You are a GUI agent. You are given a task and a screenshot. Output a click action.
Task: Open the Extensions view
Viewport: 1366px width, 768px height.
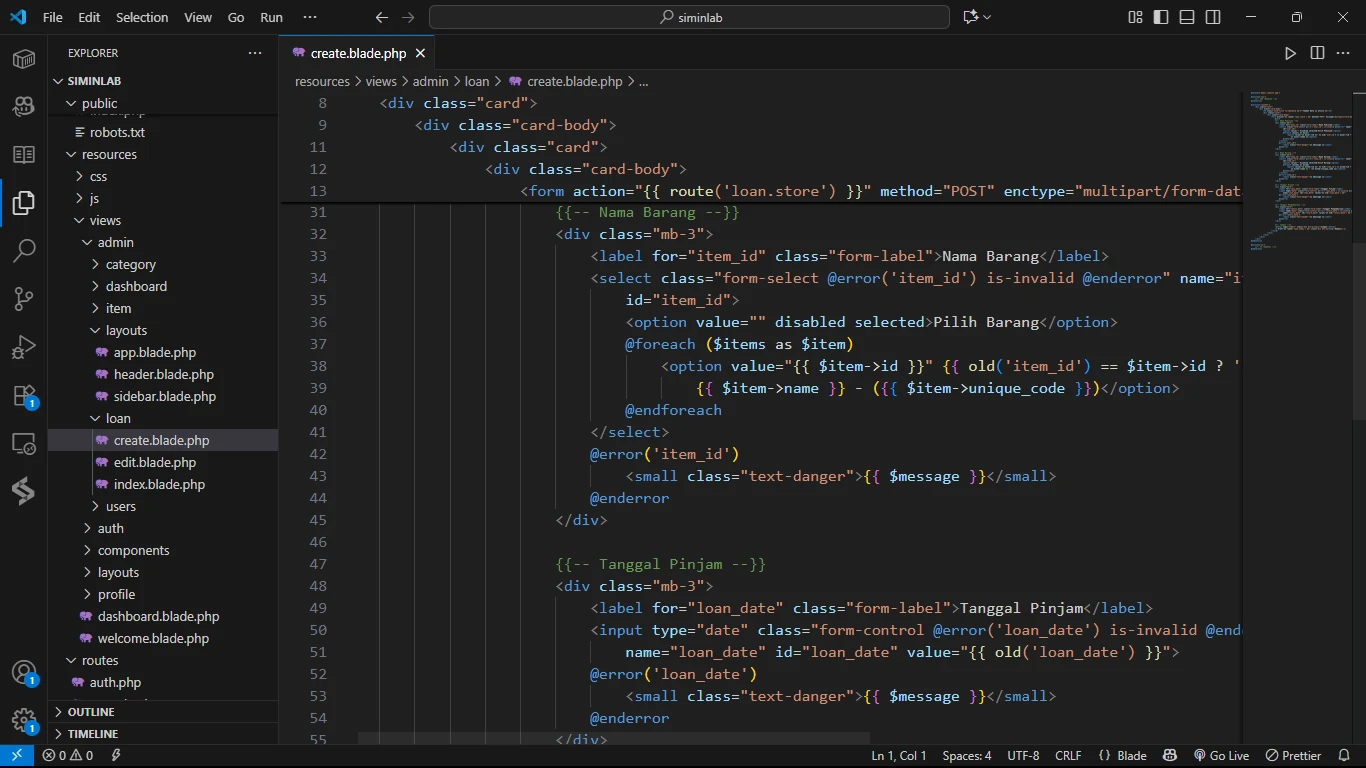pos(24,395)
